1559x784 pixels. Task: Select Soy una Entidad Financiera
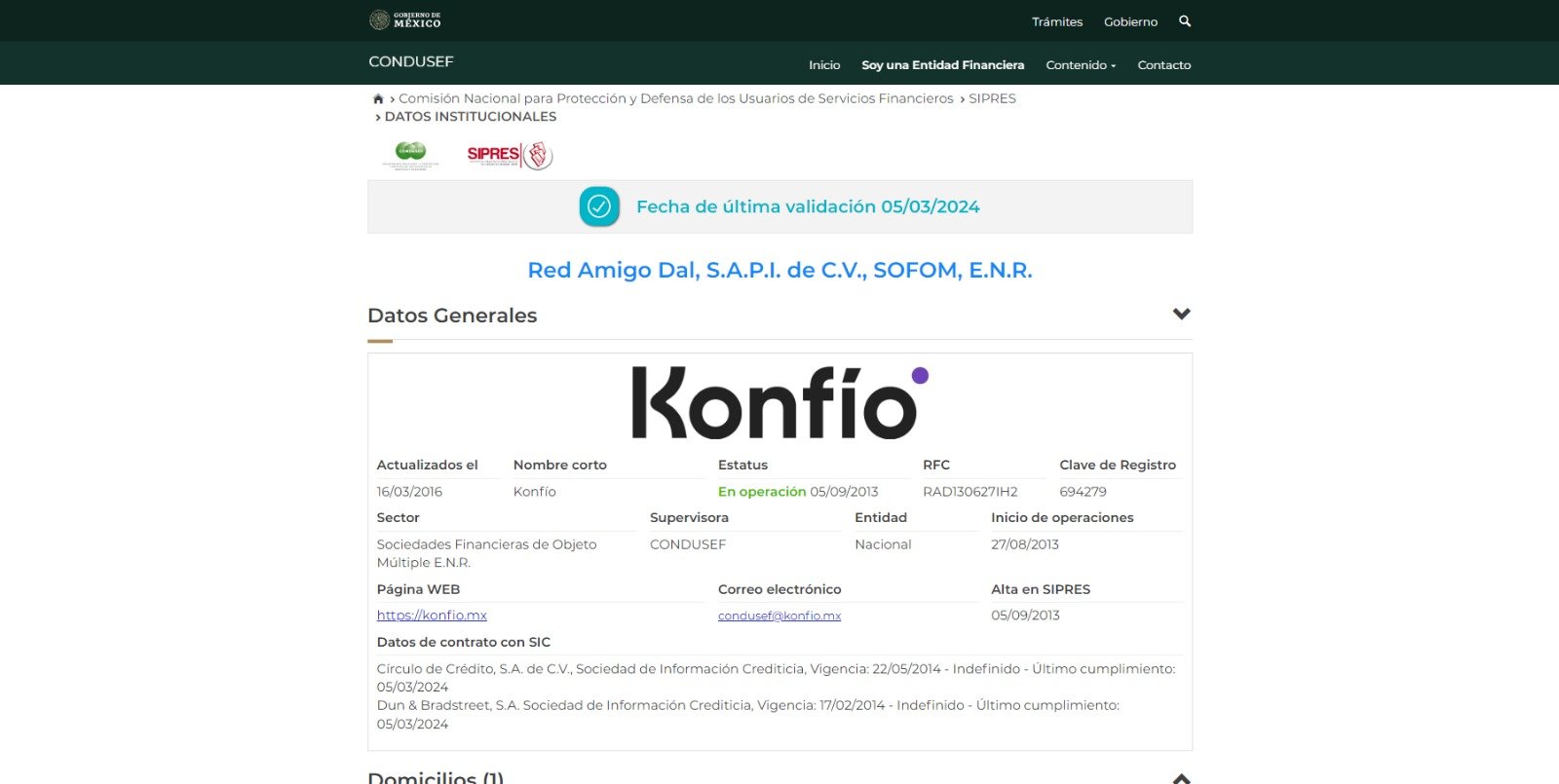pos(942,65)
